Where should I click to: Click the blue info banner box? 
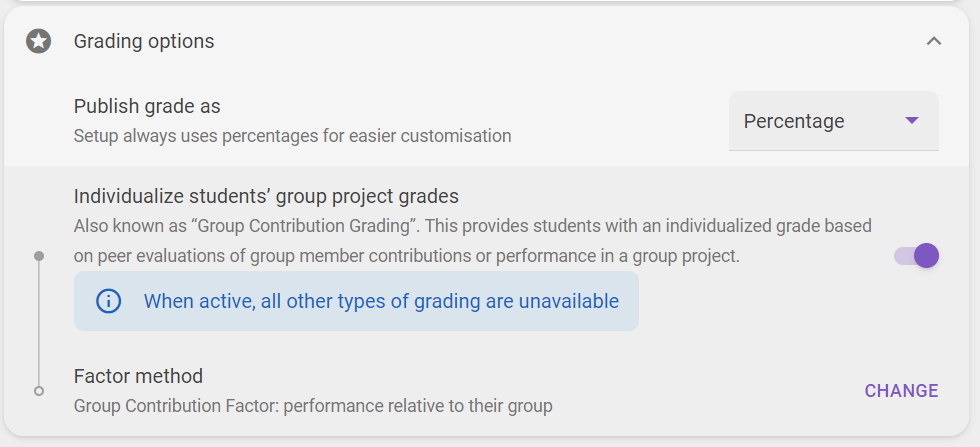point(356,301)
